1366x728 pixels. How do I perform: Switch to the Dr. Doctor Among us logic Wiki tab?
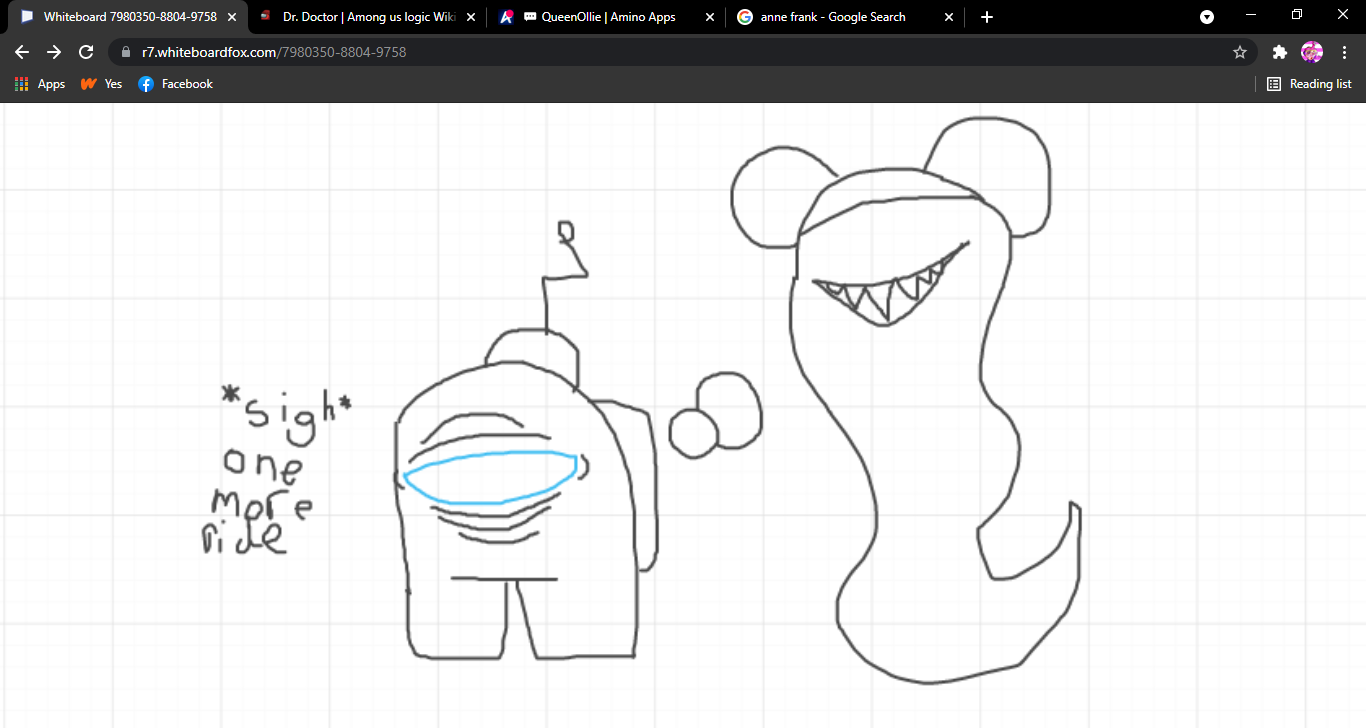367,17
